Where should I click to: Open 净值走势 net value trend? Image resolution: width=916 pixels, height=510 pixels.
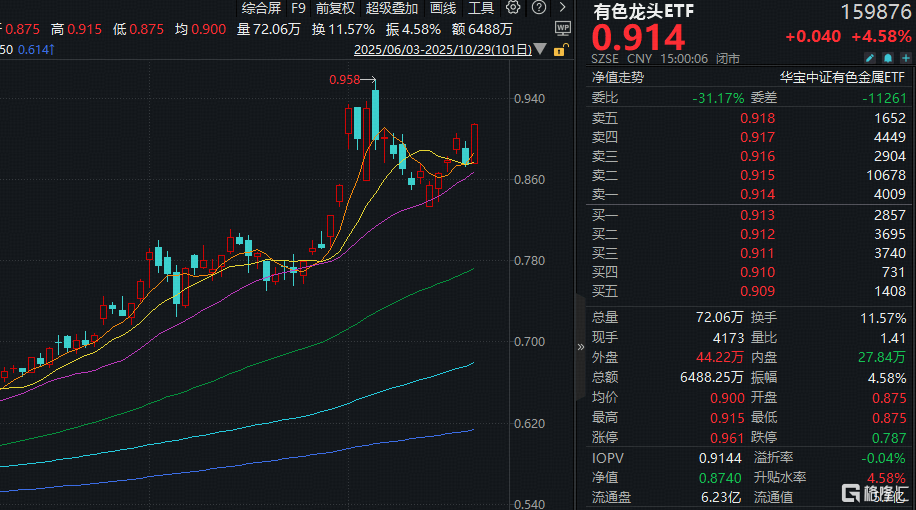coord(618,77)
